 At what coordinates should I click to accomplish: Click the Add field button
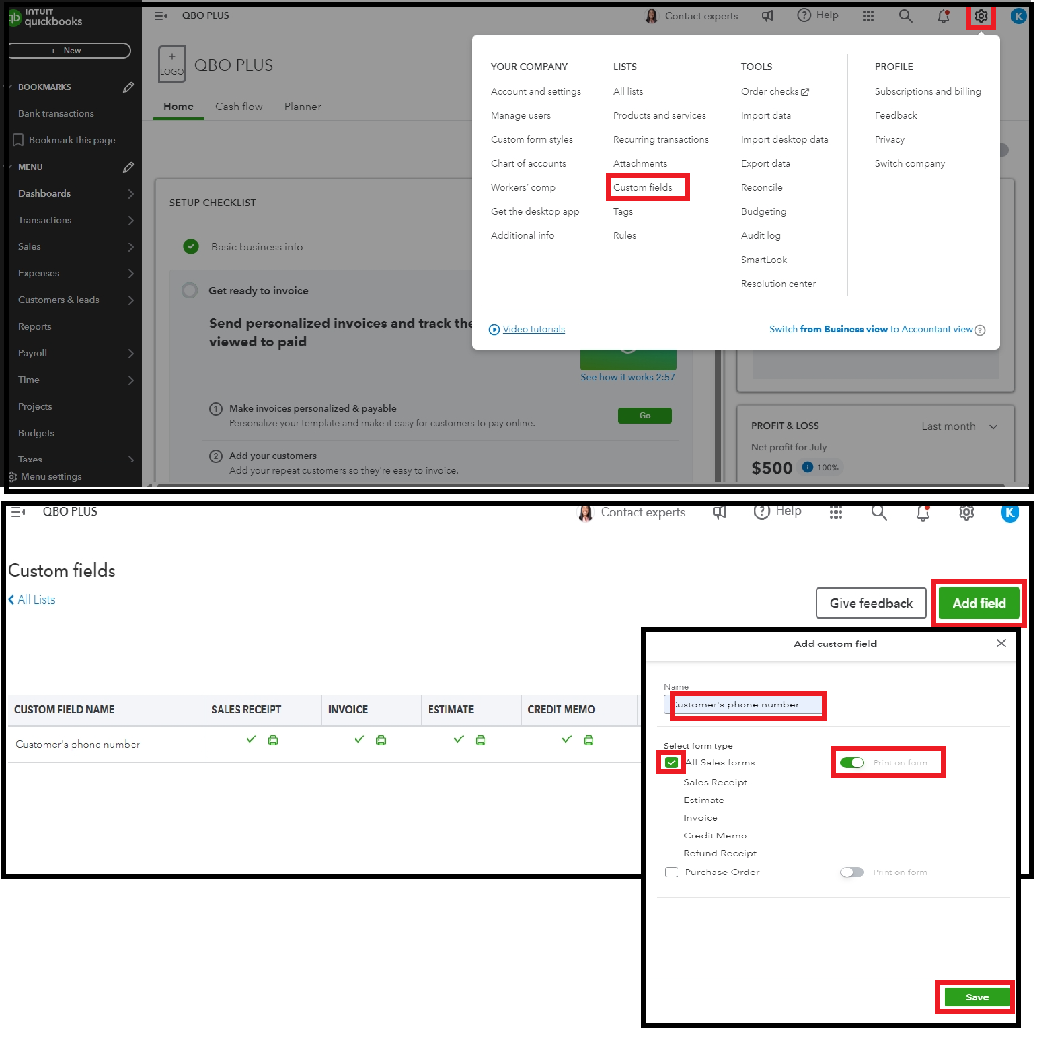977,603
